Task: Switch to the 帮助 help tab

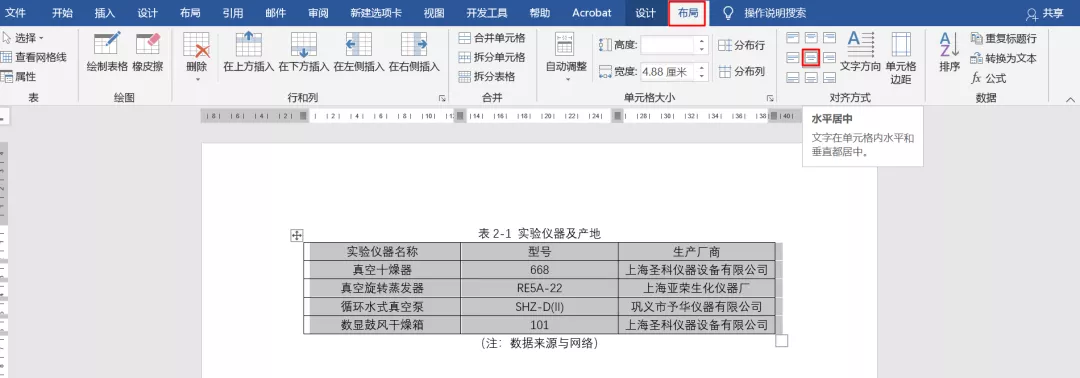Action: (x=540, y=13)
